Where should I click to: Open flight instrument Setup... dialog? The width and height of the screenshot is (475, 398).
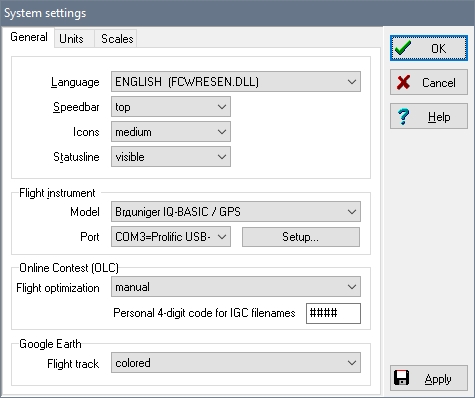301,237
